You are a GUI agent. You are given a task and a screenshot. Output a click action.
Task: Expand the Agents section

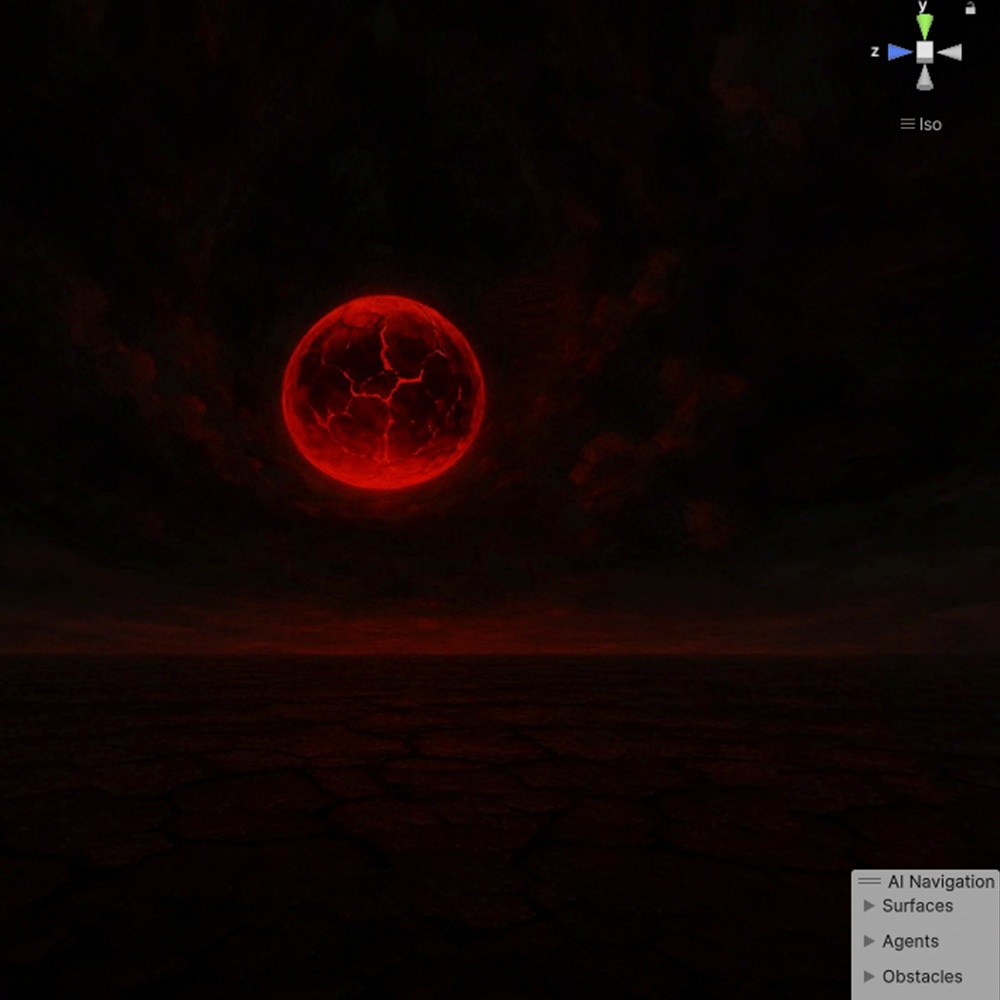pos(869,941)
